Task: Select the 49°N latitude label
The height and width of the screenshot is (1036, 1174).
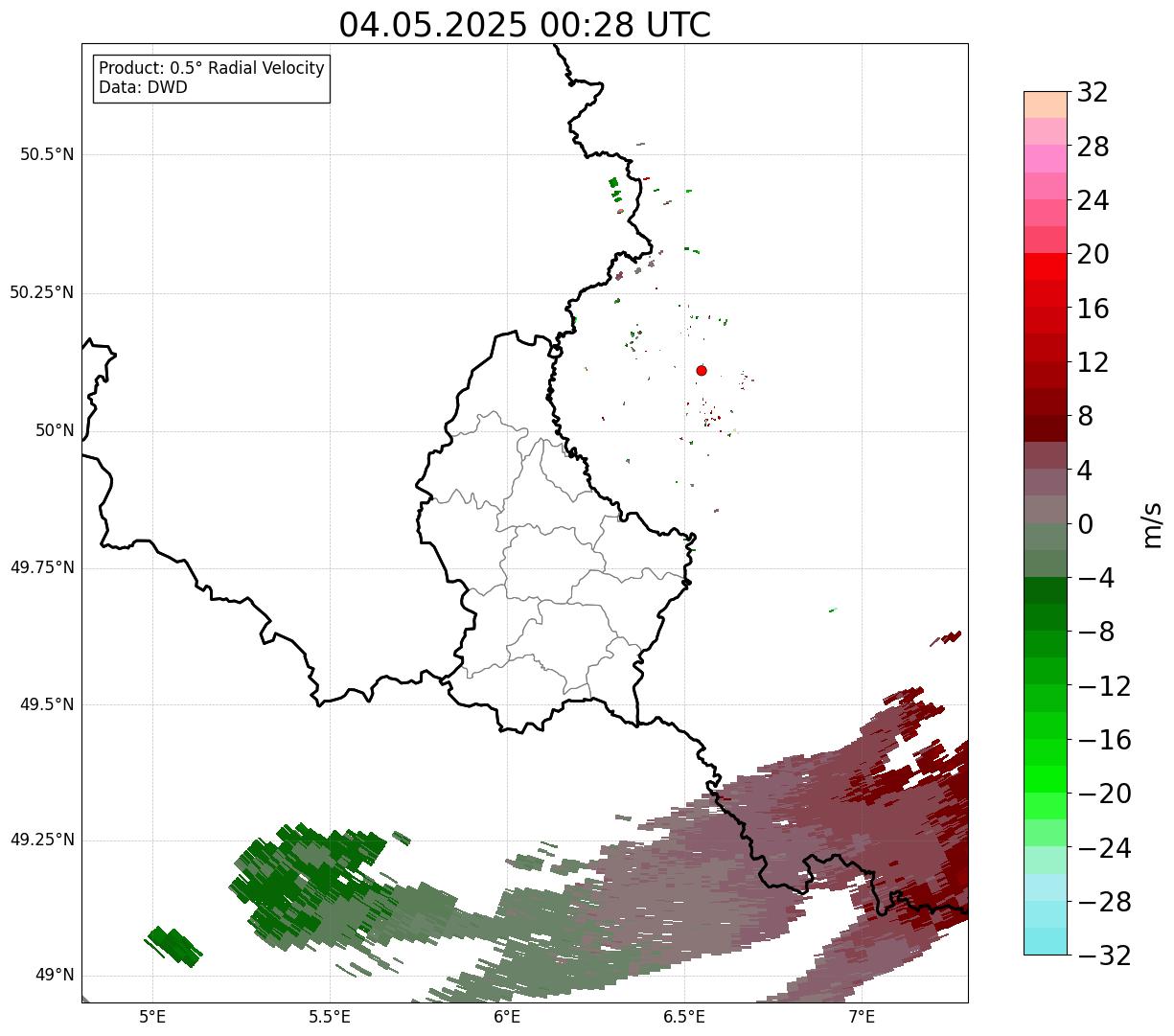Action: [x=55, y=976]
